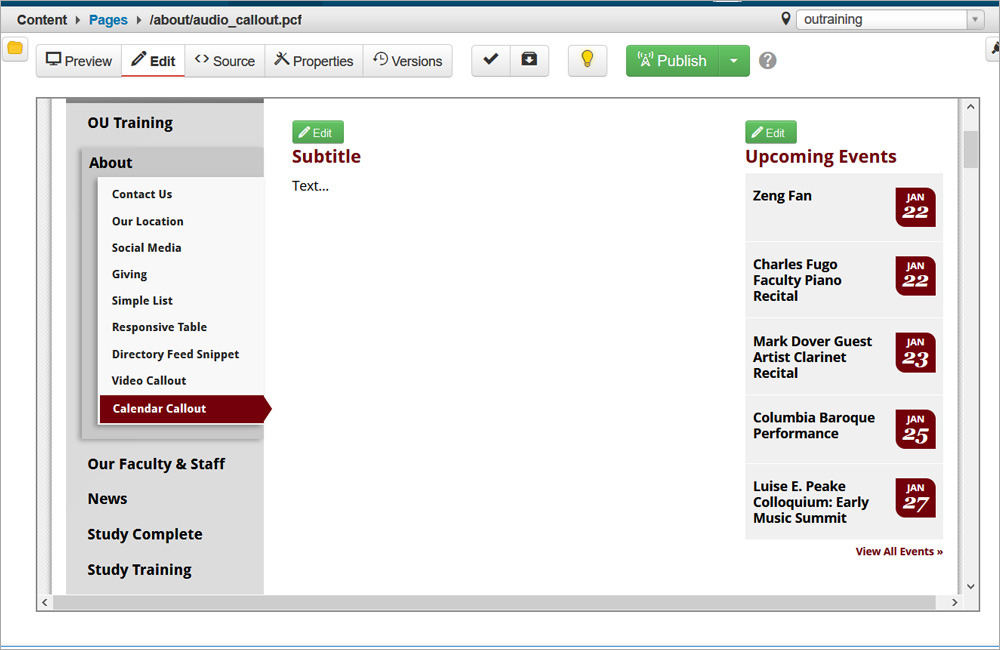Open the Simple List nav link

coord(142,300)
